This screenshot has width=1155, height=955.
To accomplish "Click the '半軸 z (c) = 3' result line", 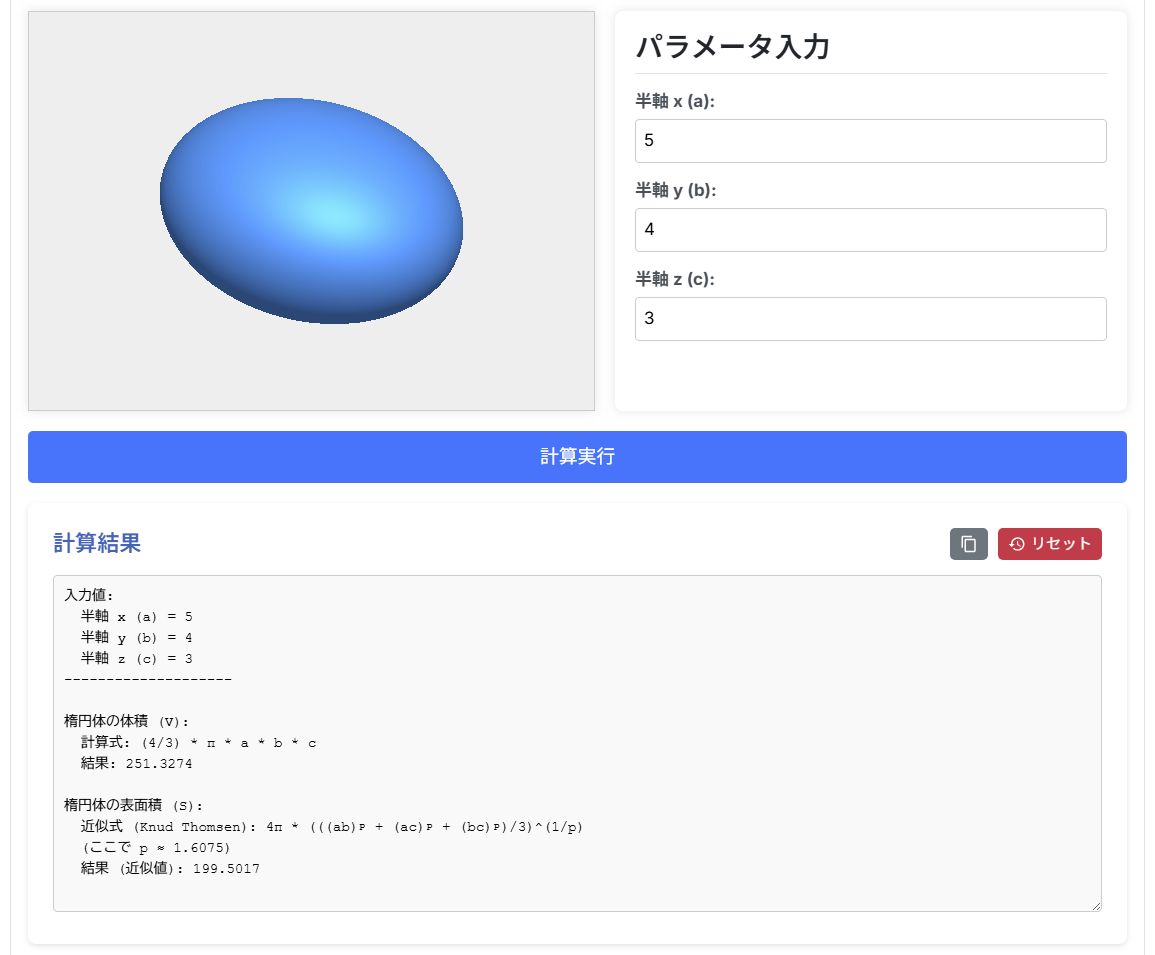I will (136, 659).
